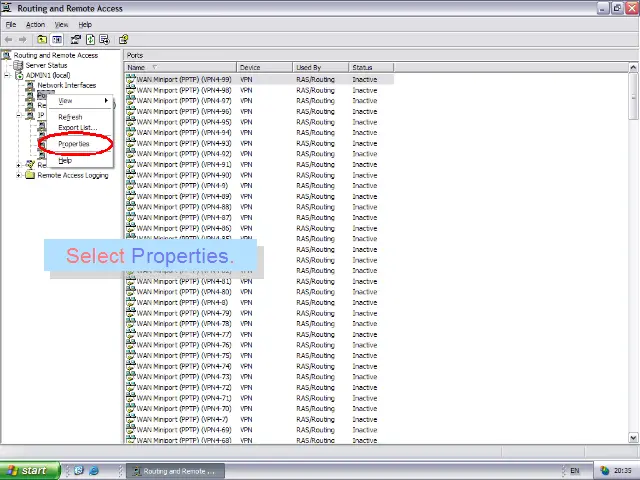Click the Inactive status of the VPN4-93 row

pyautogui.click(x=364, y=143)
